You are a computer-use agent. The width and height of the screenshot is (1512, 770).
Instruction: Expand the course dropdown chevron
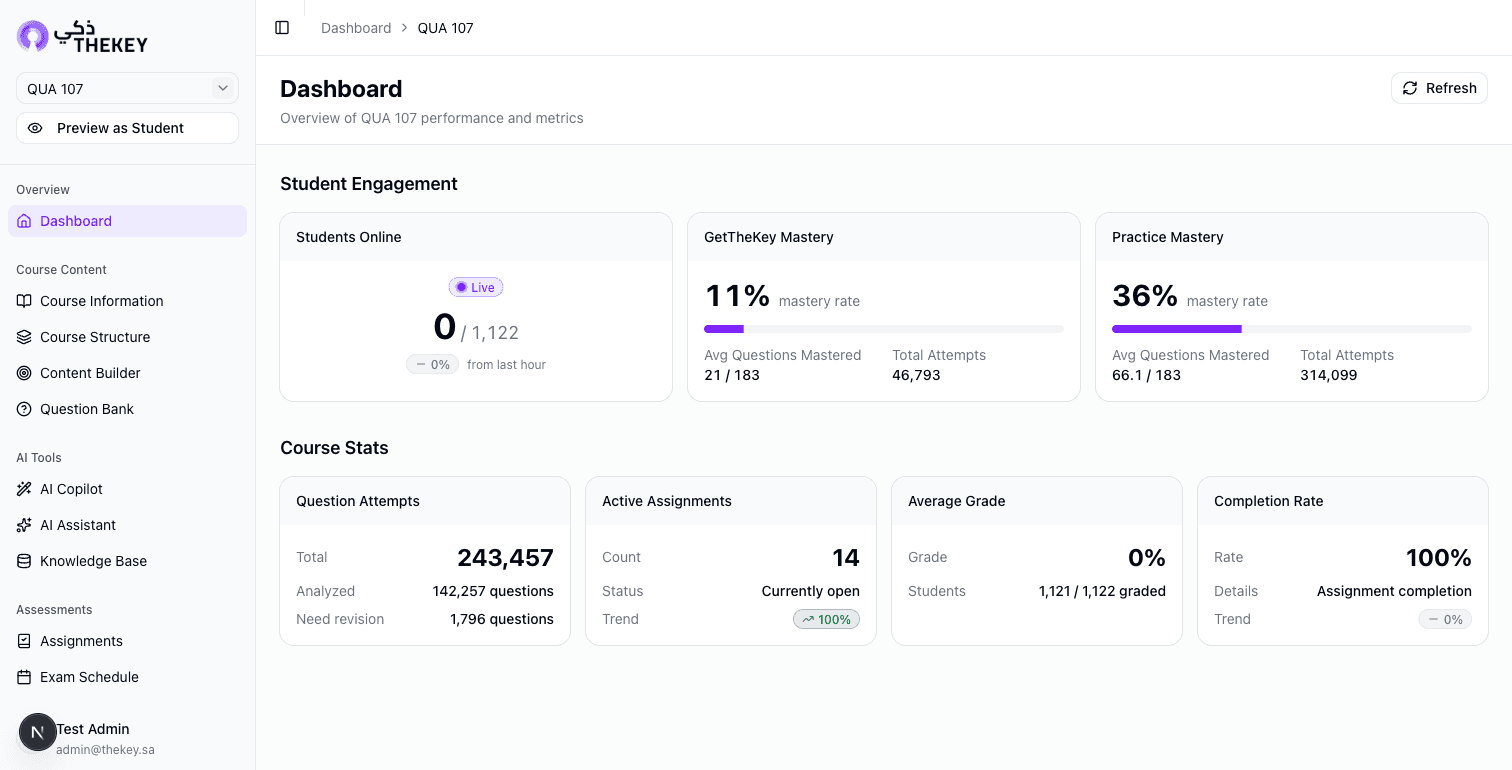(x=223, y=88)
